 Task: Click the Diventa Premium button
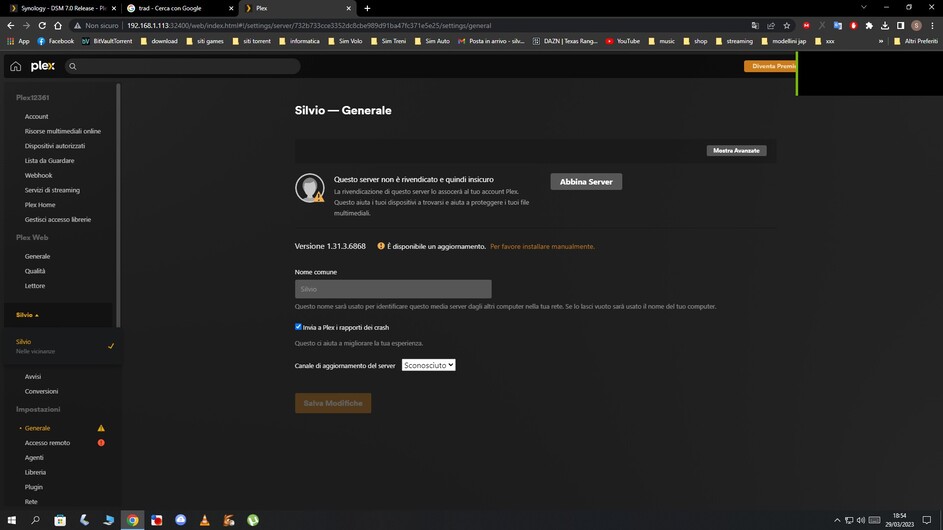(770, 66)
